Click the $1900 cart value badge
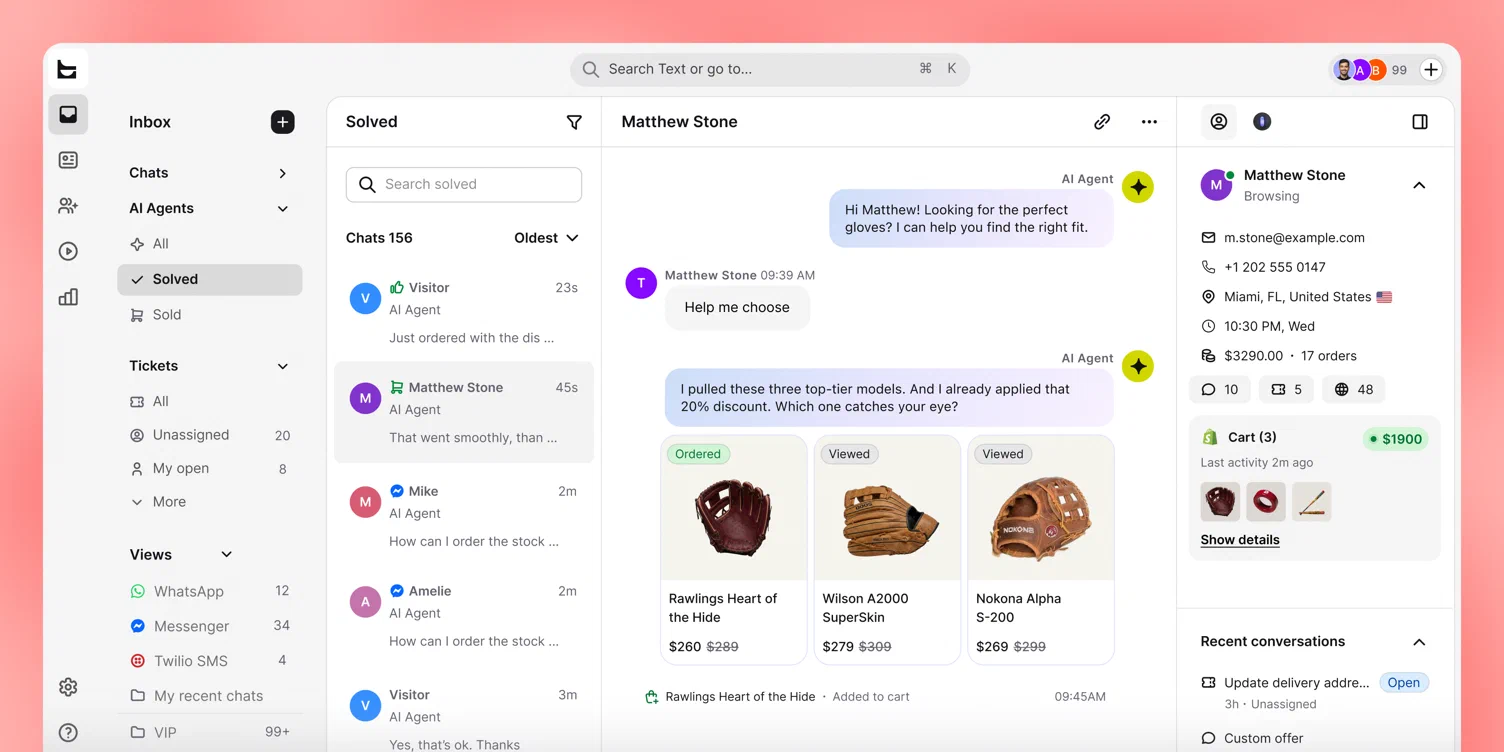 1396,439
